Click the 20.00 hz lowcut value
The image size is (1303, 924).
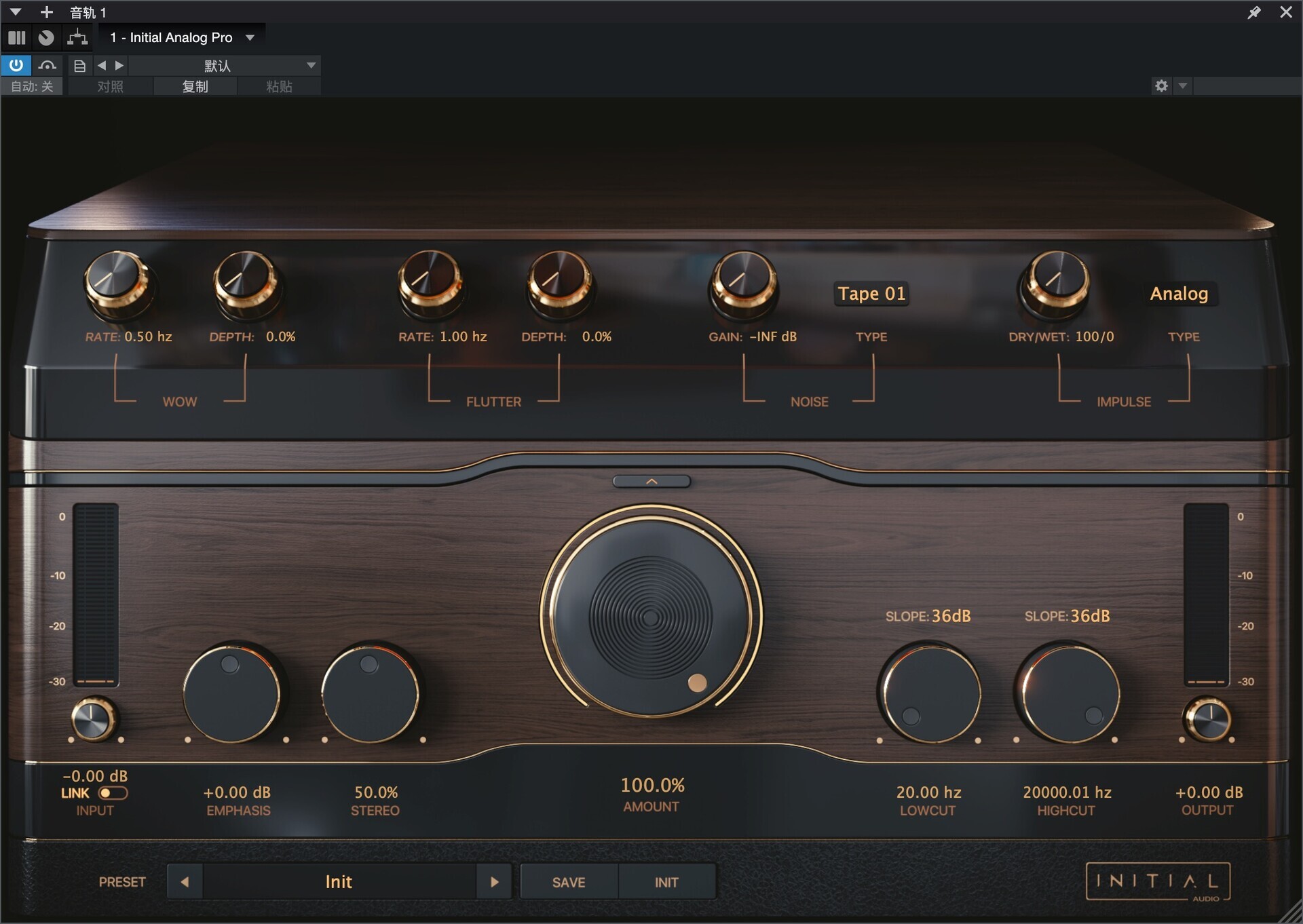coord(928,792)
